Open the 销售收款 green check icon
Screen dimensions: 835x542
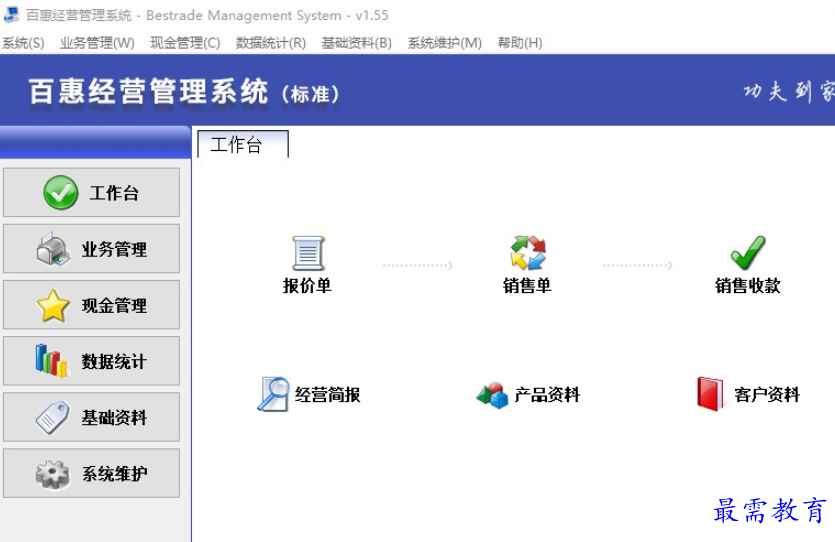coord(748,253)
